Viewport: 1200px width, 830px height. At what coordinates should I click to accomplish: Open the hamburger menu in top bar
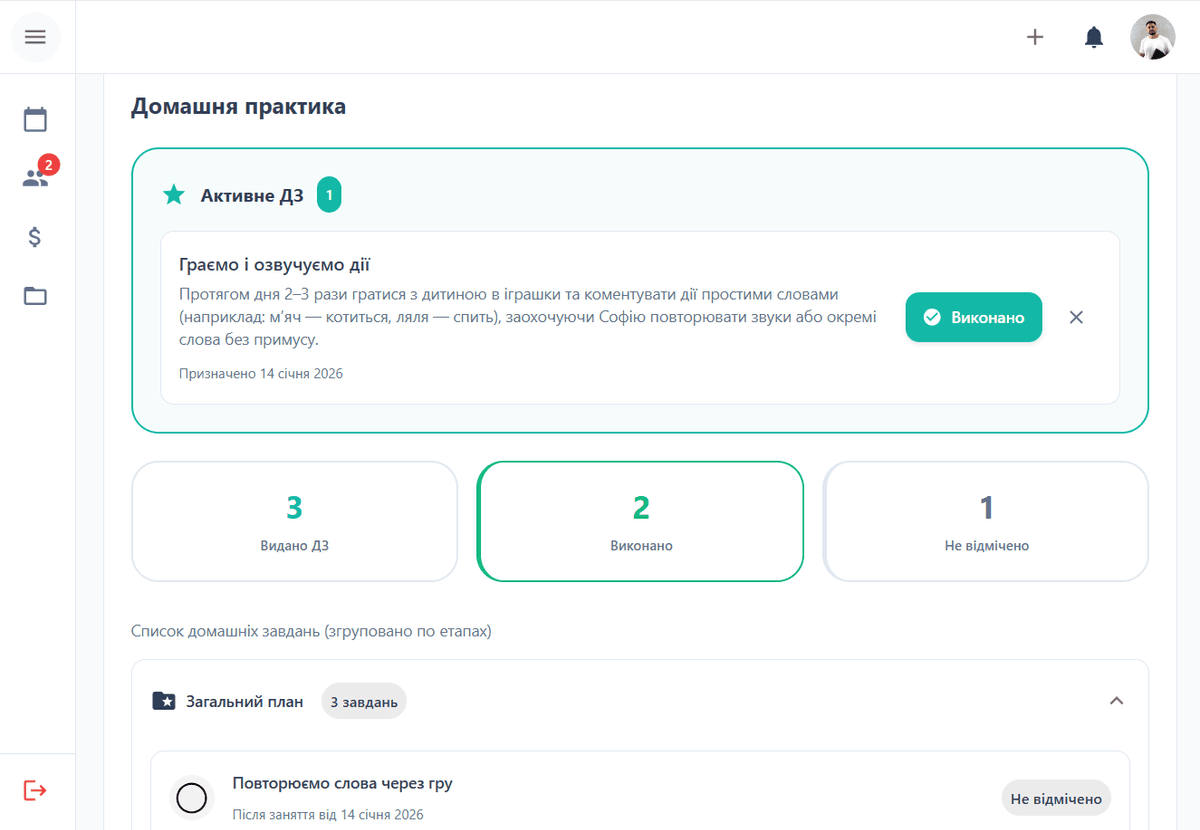coord(36,37)
